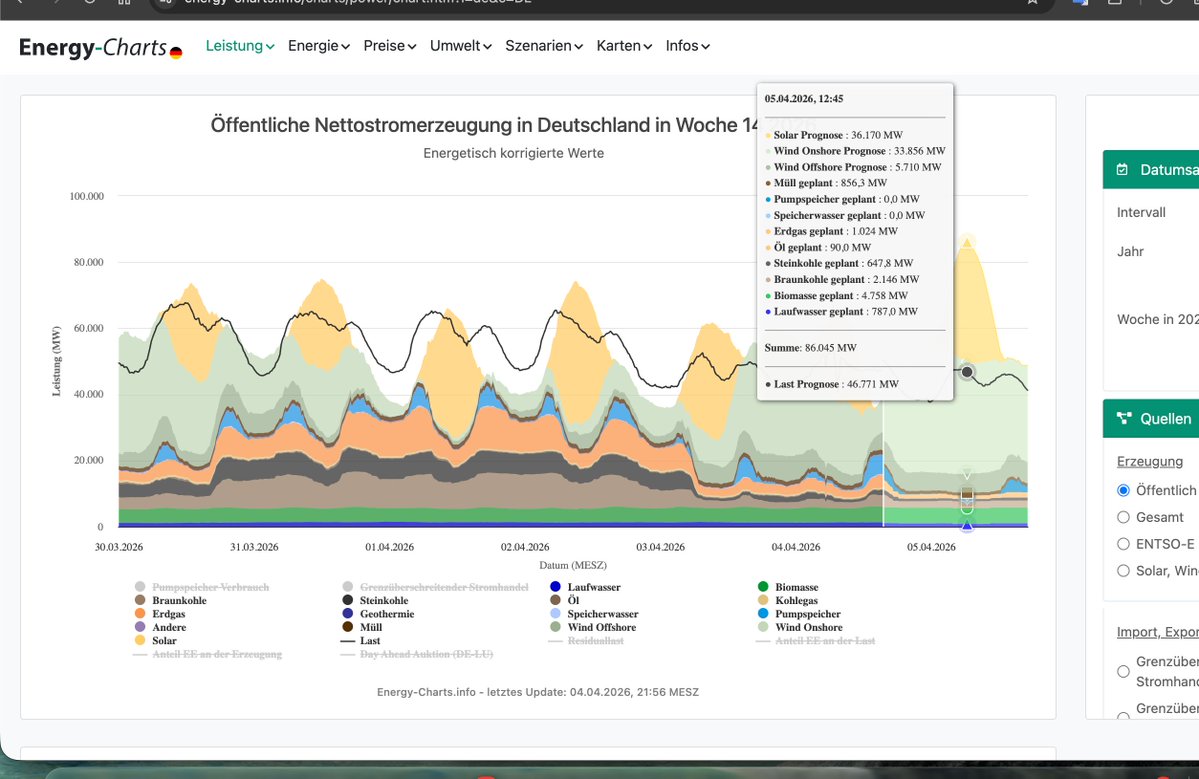
Task: Toggle the Braunkohle legend marker
Action: pyautogui.click(x=140, y=600)
